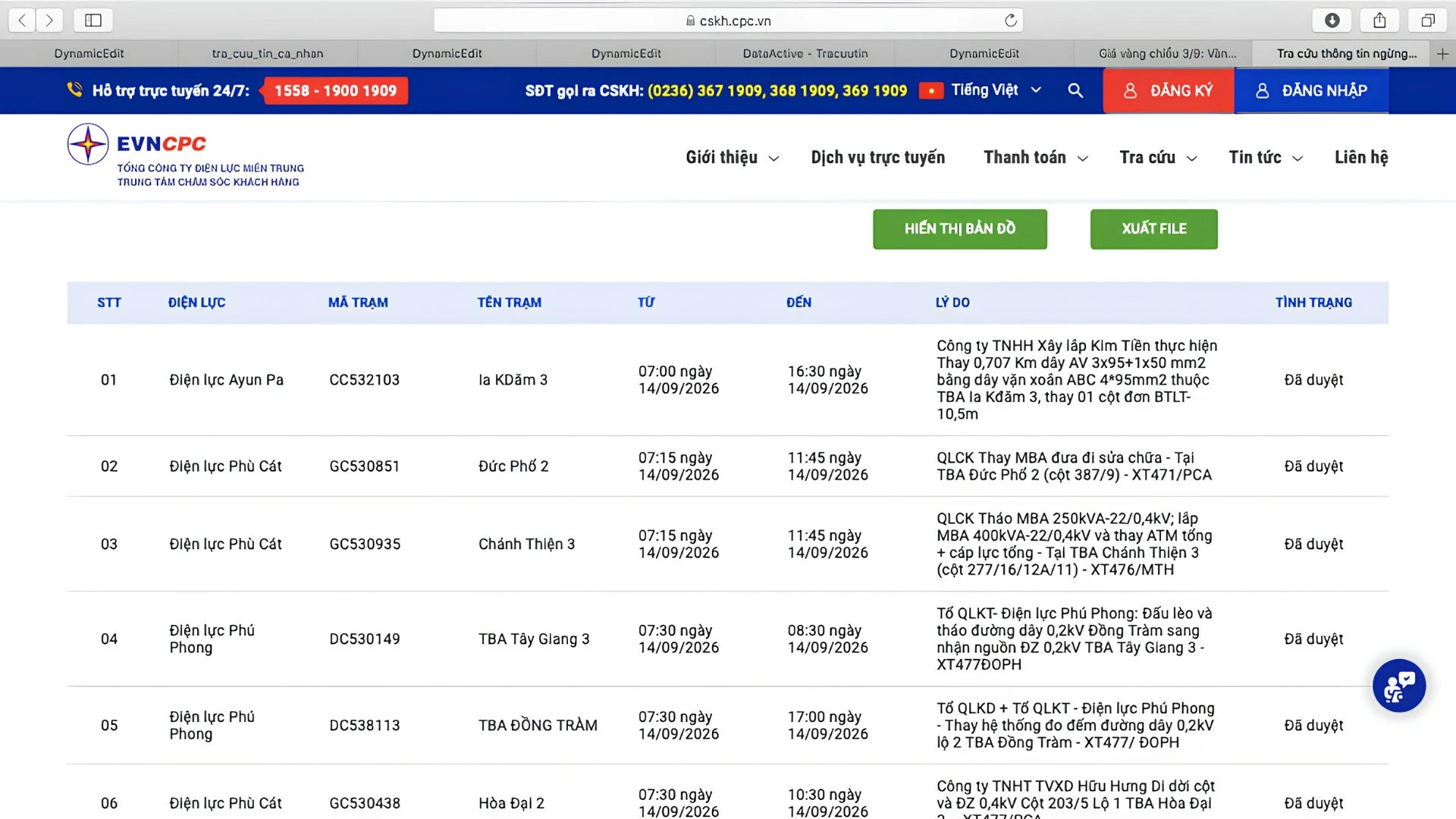Switch to the DataActive - Tracuutin tab
Screen dimensions: 1456x819
point(805,54)
